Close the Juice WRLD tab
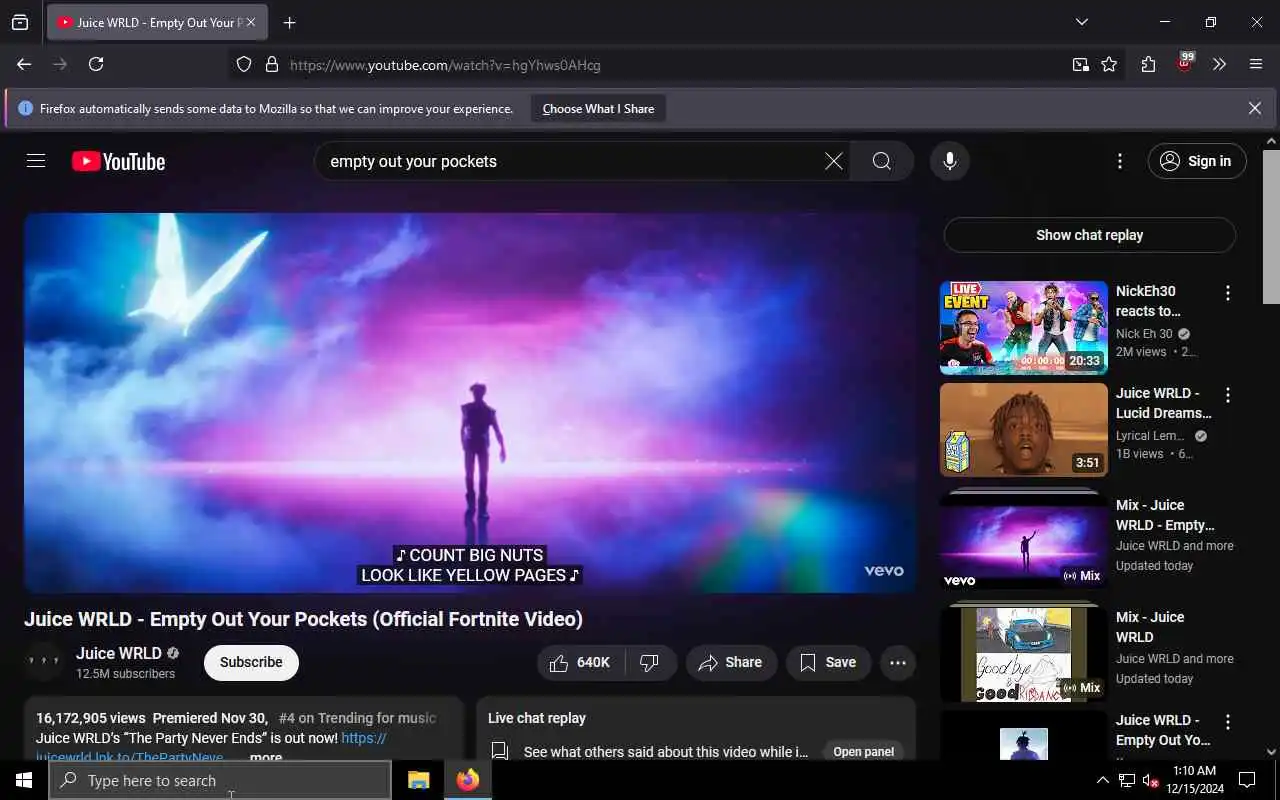Image resolution: width=1280 pixels, height=800 pixels. pyautogui.click(x=250, y=22)
